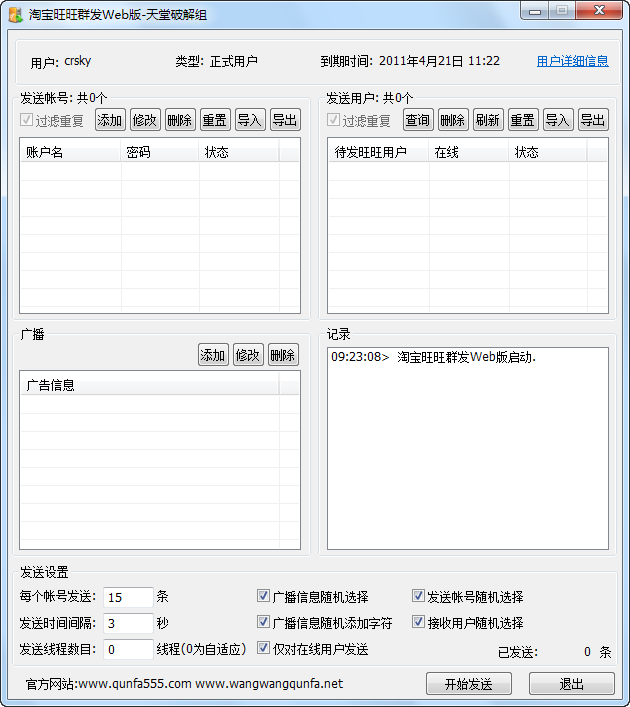This screenshot has height=707, width=630.
Task: Select the 状态 header in accounts list
Action: (239, 152)
